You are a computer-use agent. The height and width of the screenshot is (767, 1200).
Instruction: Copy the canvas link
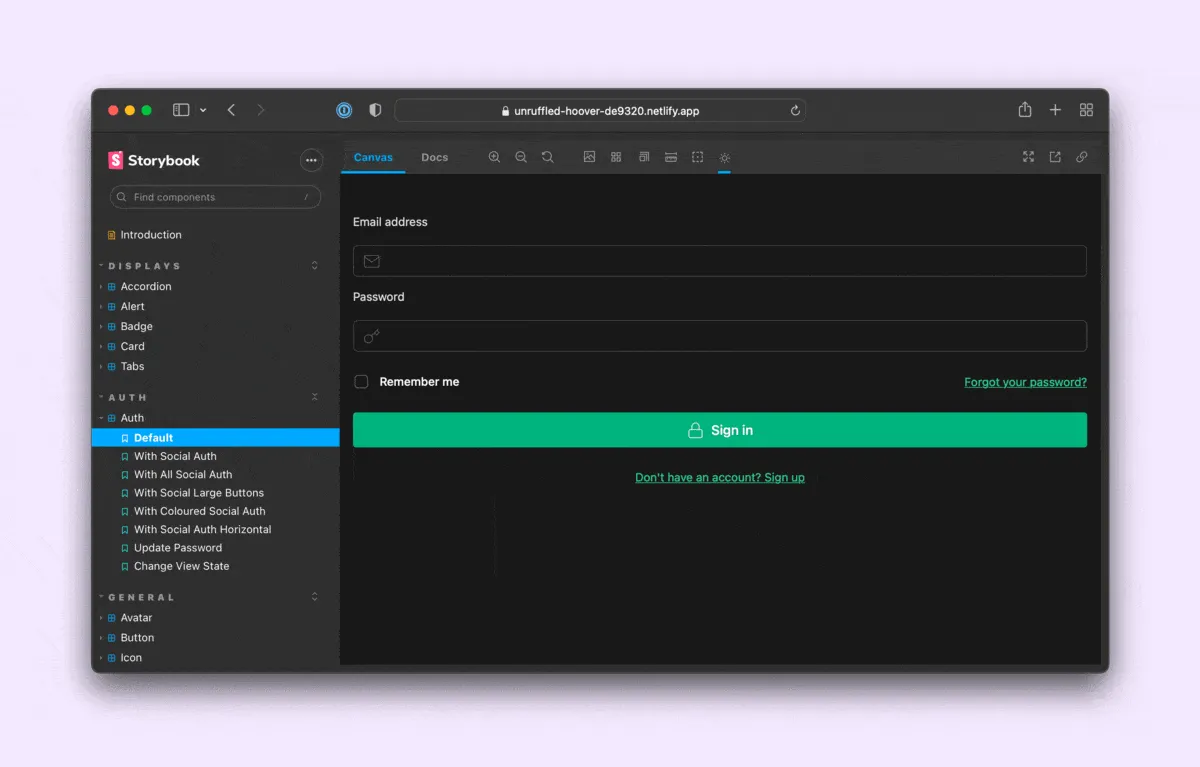(x=1082, y=157)
